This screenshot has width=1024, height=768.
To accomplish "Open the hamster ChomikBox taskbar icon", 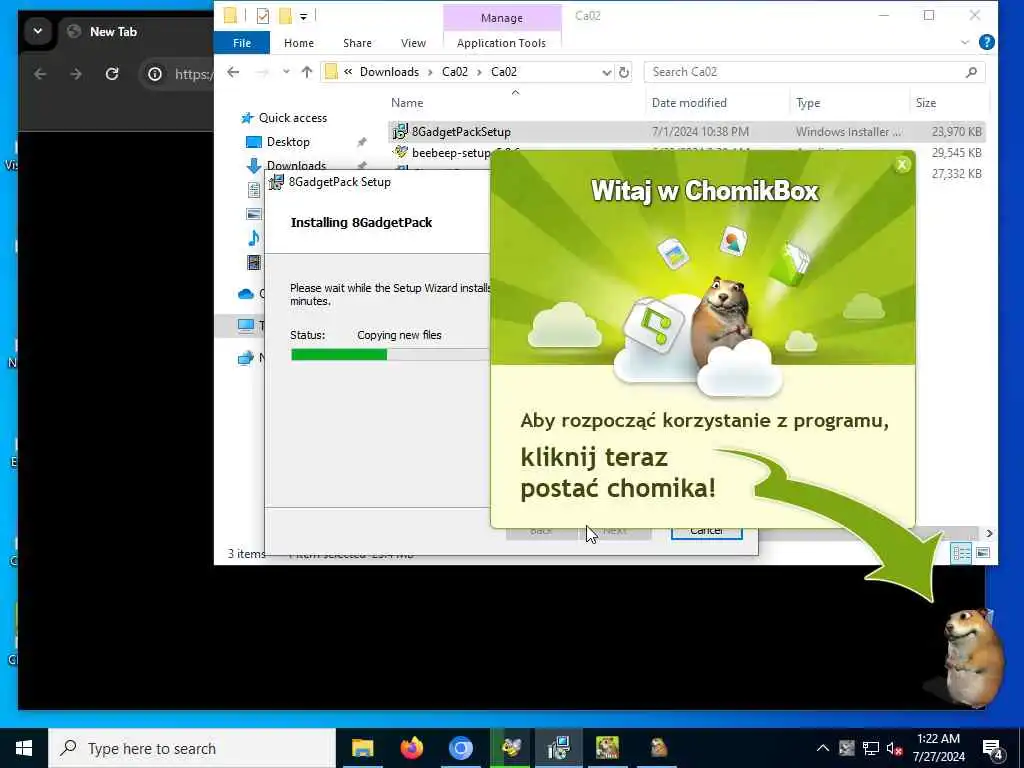I will [x=658, y=748].
